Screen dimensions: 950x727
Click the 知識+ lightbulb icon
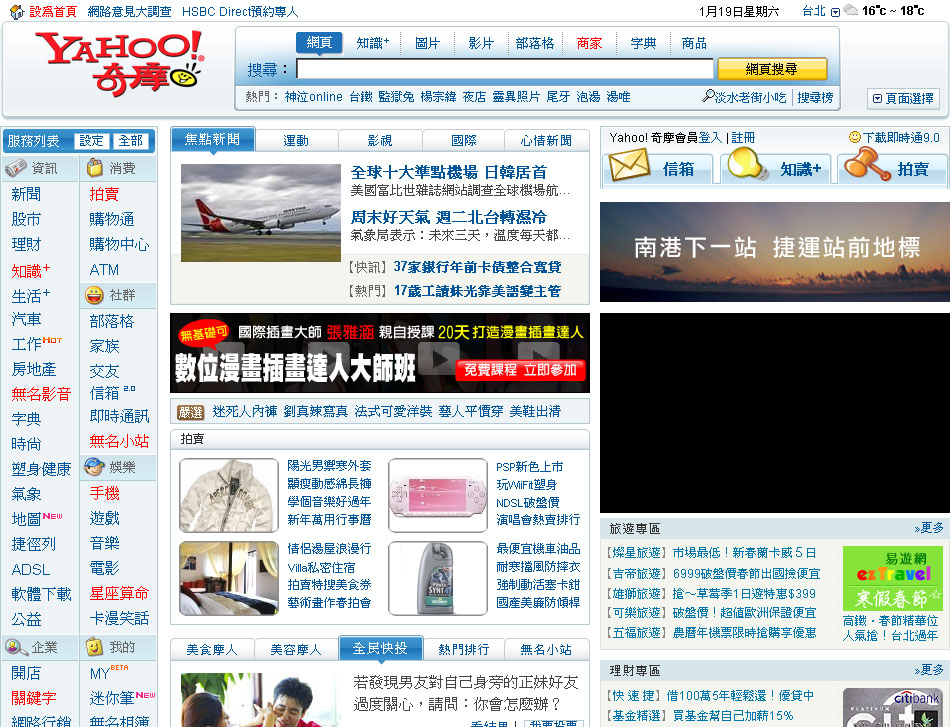pos(748,167)
